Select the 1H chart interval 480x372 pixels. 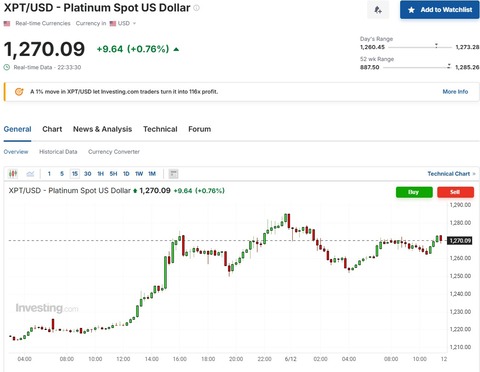click(100, 174)
